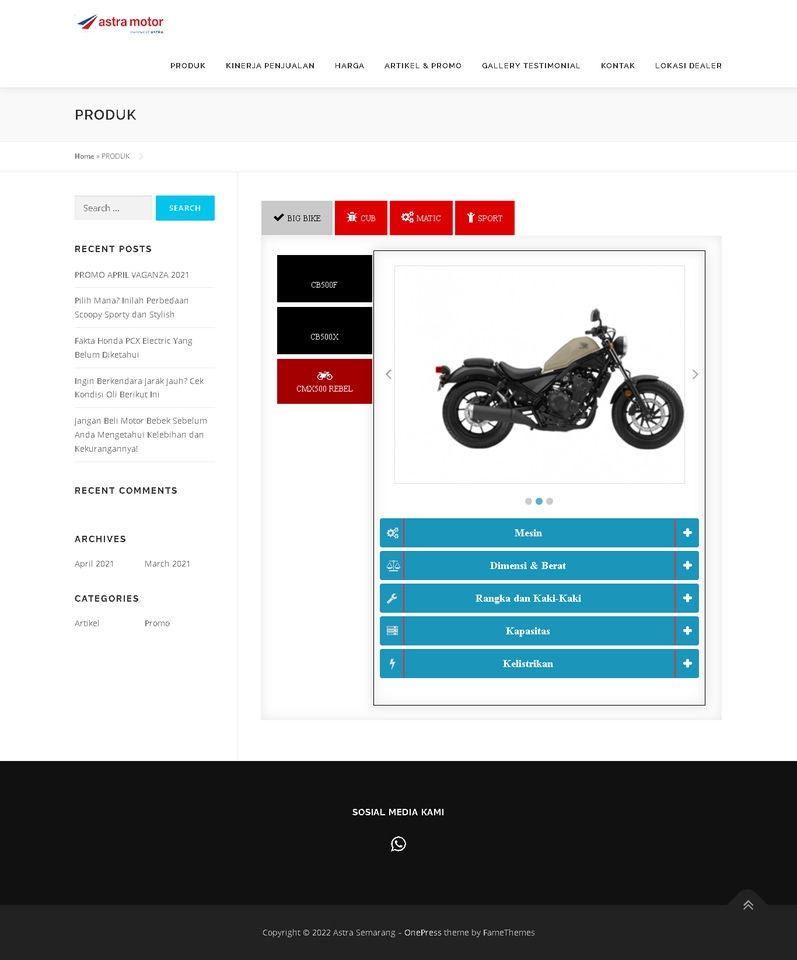This screenshot has height=960, width=797.
Task: Open GALLERY TESTIMONIAL menu item
Action: coord(531,66)
